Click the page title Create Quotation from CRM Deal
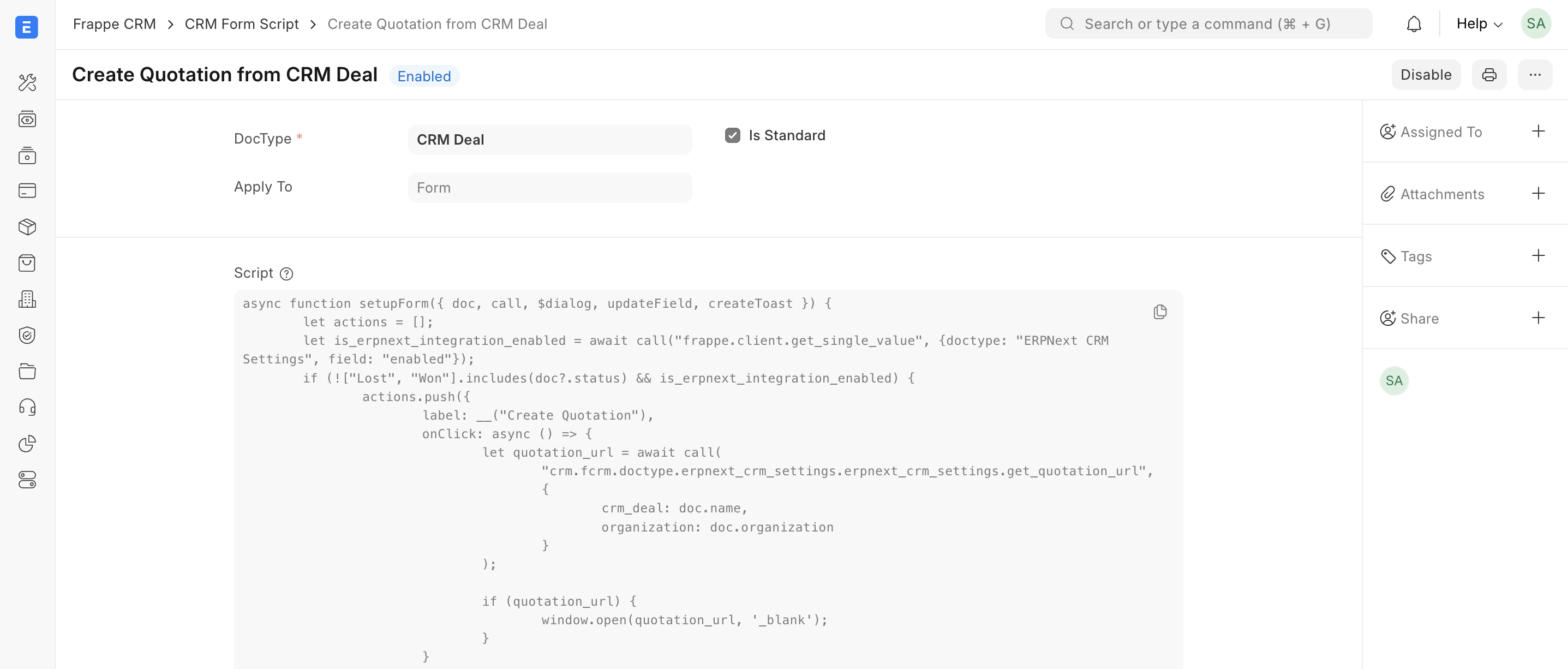Image resolution: width=1568 pixels, height=669 pixels. pyautogui.click(x=225, y=75)
